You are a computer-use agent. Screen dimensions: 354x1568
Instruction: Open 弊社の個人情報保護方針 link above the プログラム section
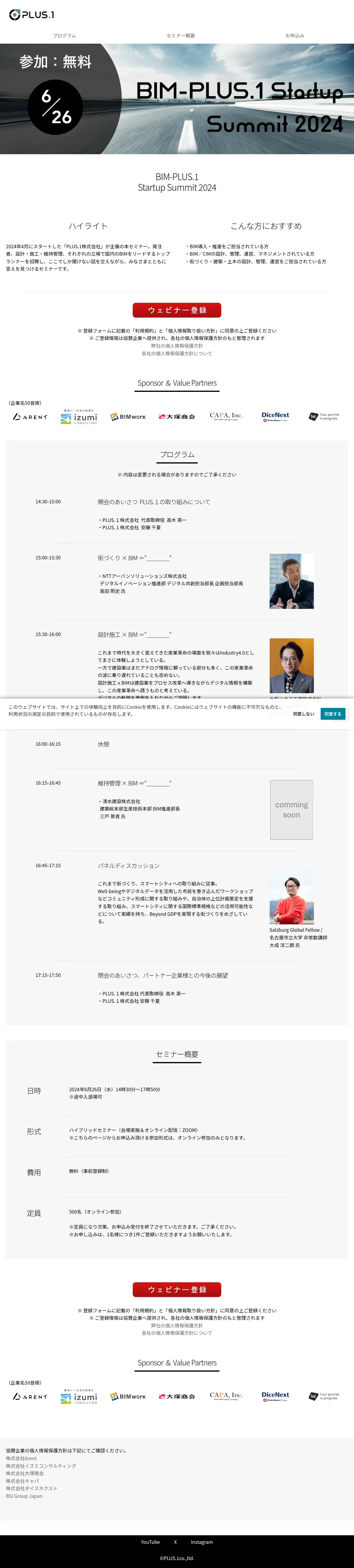(177, 346)
